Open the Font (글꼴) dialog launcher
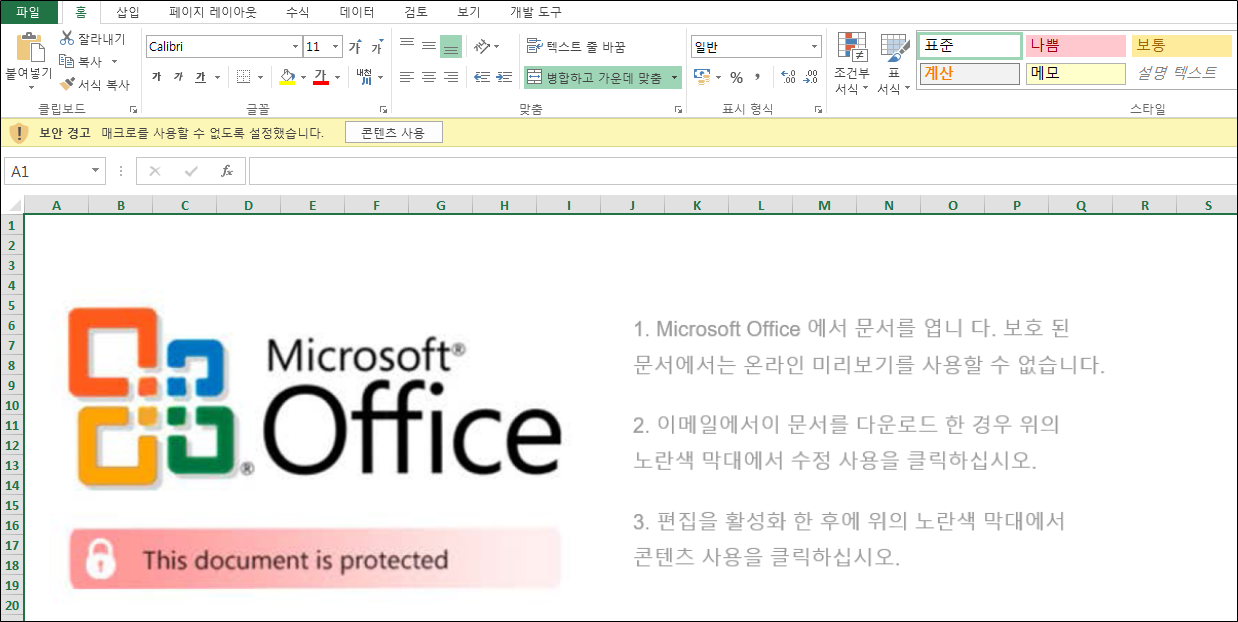1238x622 pixels. coord(383,108)
